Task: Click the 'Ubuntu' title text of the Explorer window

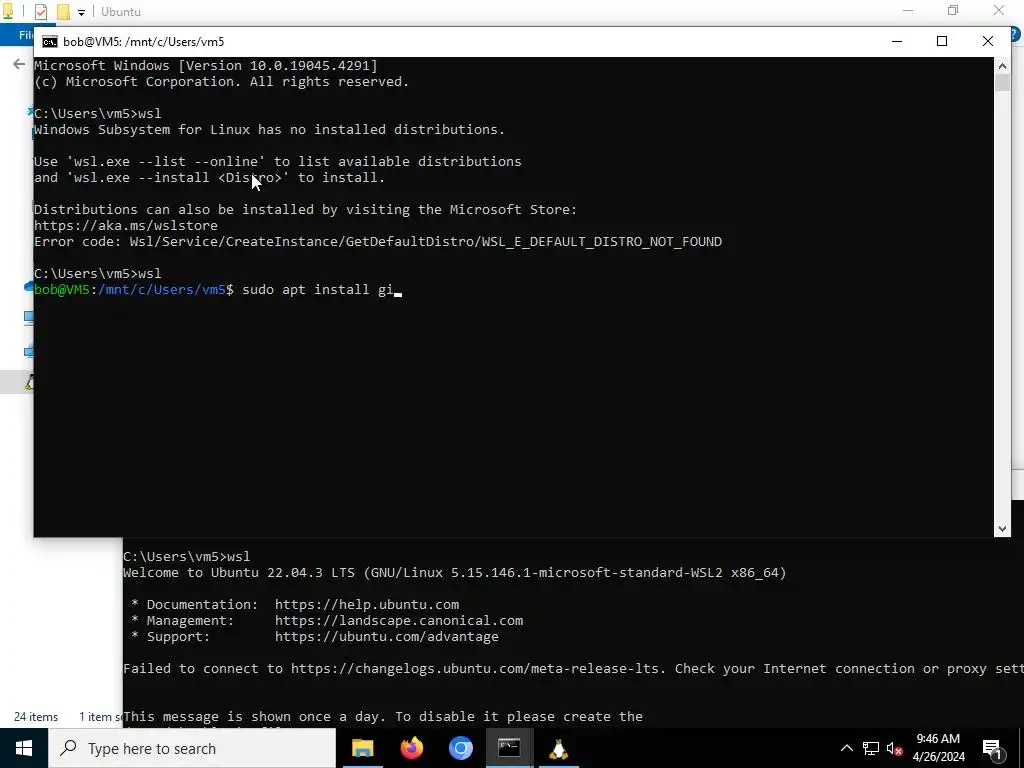Action: 121,12
